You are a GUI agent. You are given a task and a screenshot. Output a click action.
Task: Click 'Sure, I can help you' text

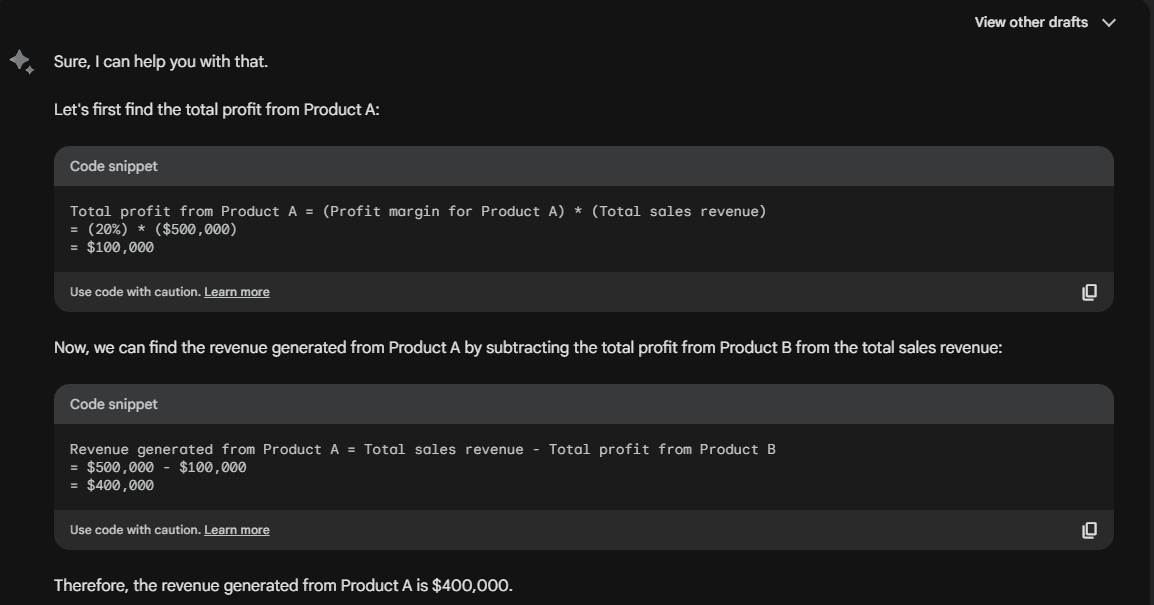160,62
